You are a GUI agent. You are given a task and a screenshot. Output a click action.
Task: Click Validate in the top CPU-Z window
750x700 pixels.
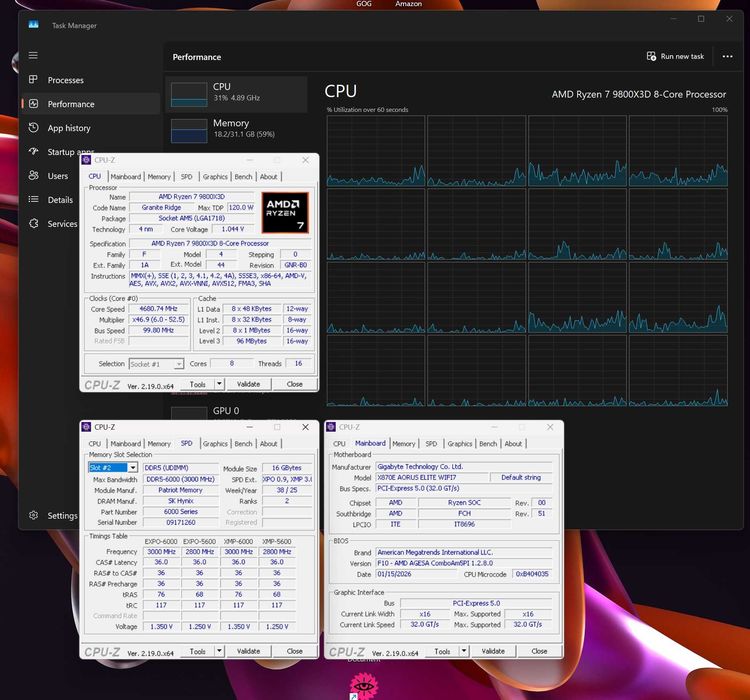tap(249, 384)
